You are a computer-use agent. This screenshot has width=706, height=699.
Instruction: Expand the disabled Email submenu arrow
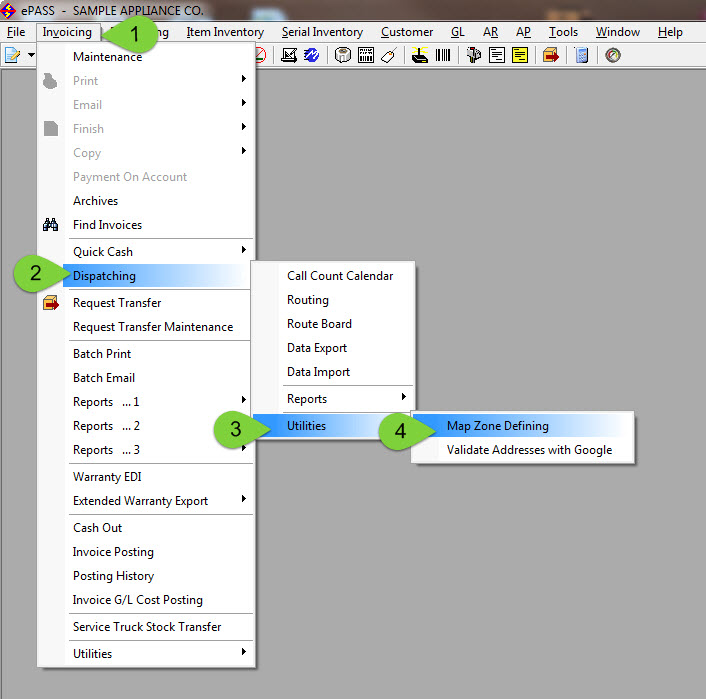point(244,103)
